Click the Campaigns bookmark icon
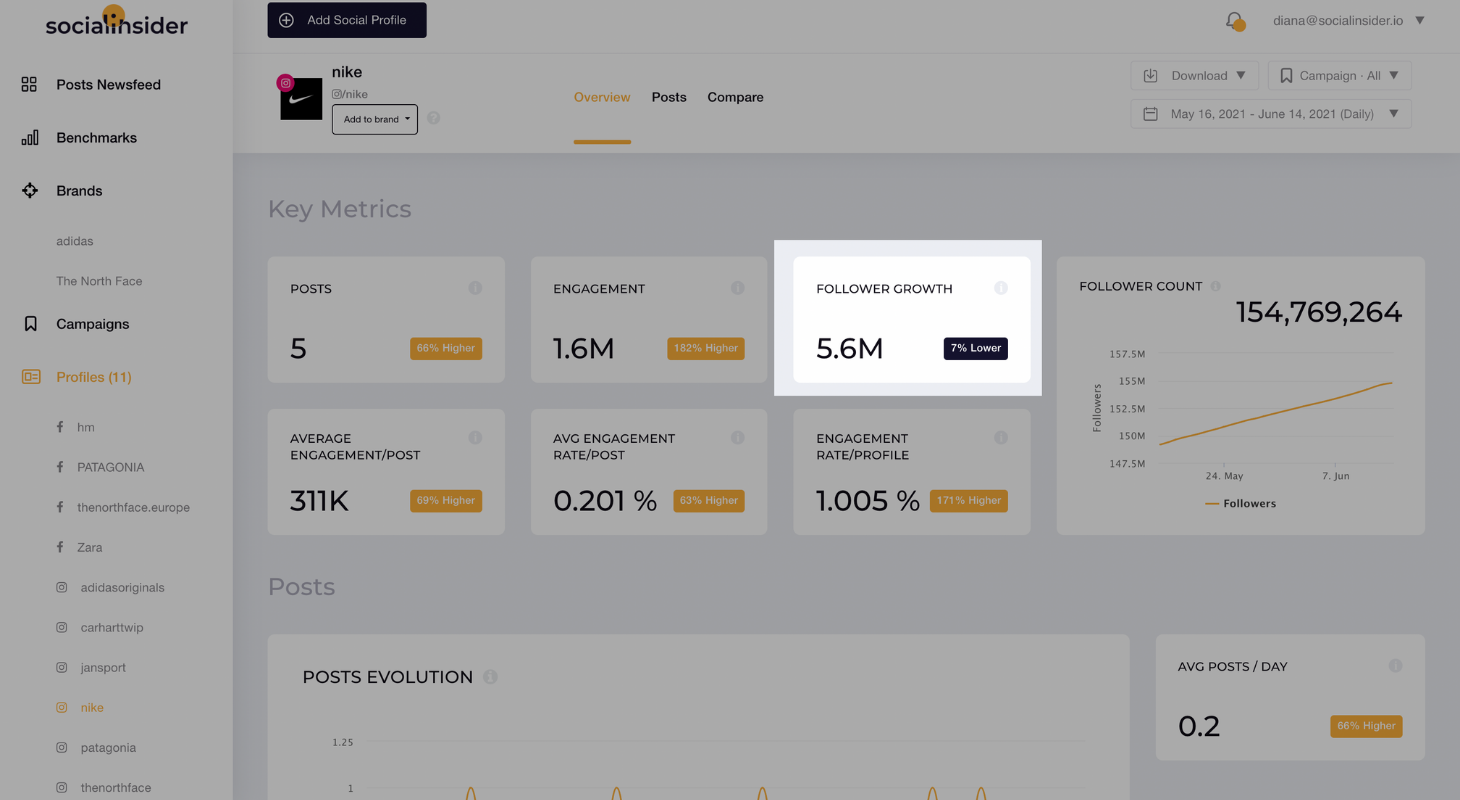 coord(30,324)
